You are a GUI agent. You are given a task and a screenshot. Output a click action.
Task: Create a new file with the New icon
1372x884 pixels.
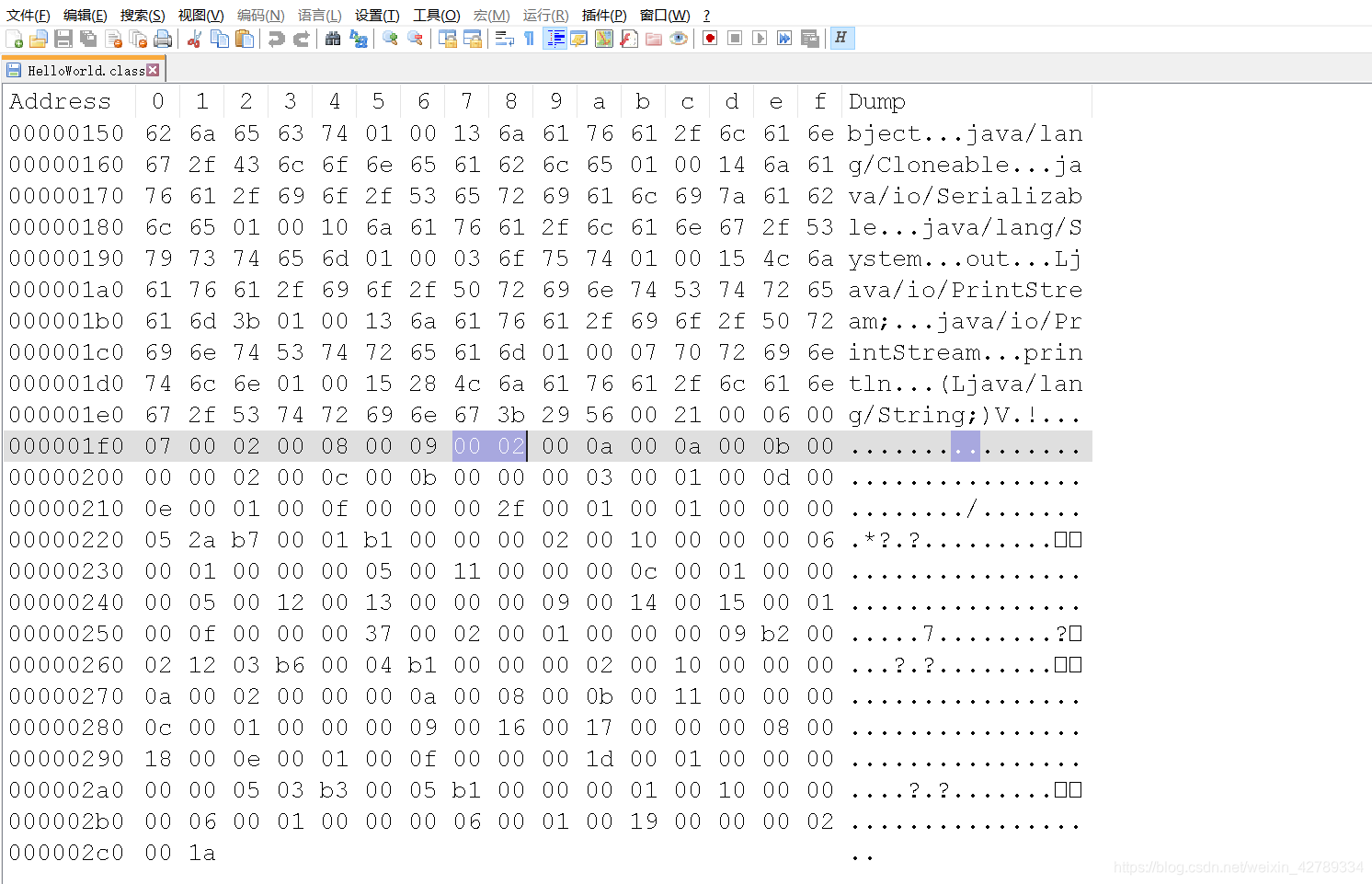point(15,39)
